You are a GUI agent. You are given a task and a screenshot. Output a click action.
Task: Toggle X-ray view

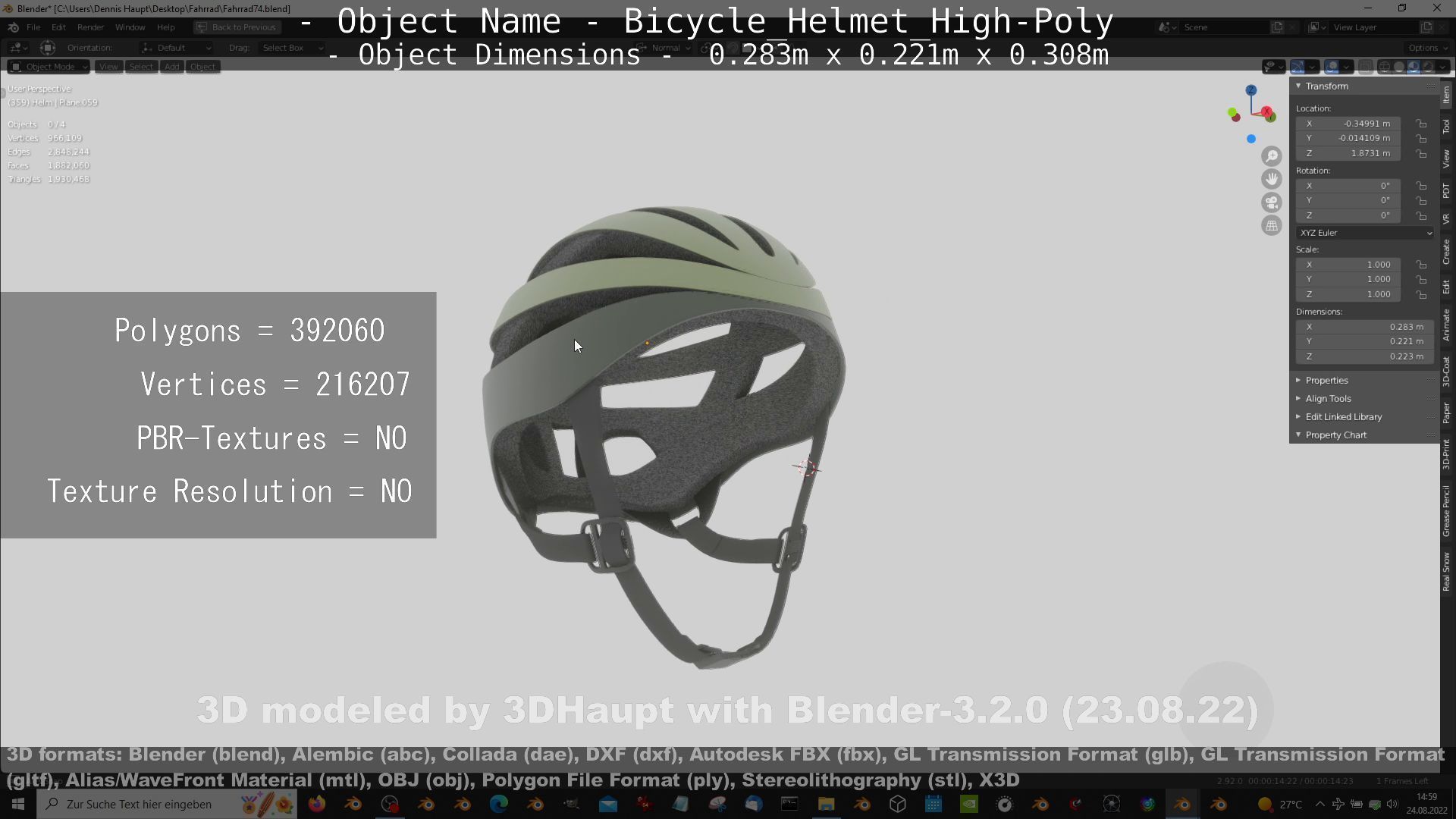pyautogui.click(x=1365, y=67)
